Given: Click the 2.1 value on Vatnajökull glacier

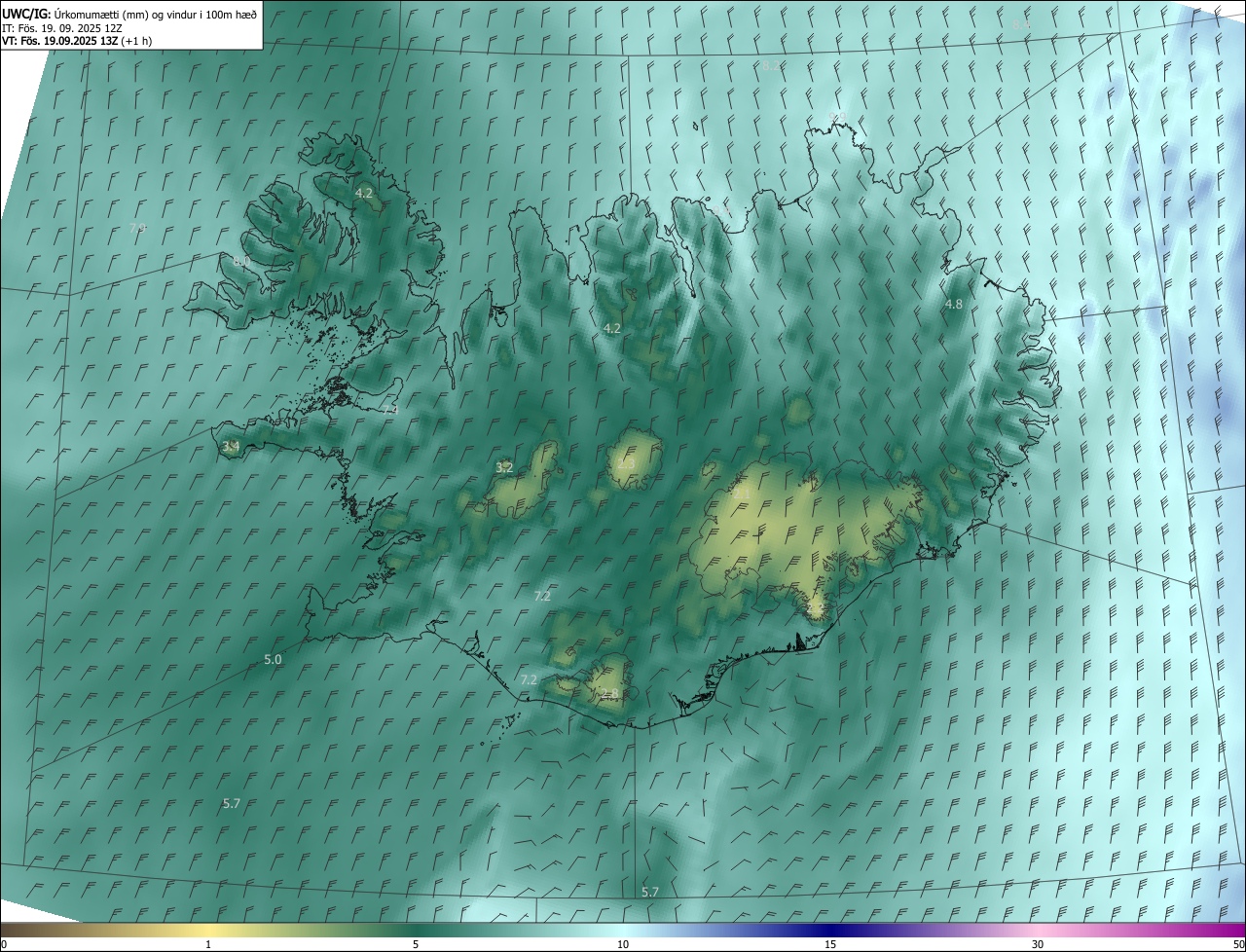Looking at the screenshot, I should coord(742,494).
